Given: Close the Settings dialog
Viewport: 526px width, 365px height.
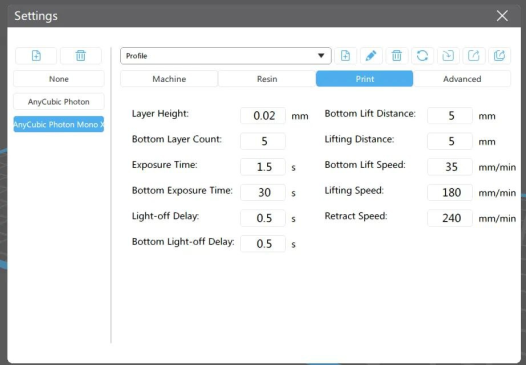Looking at the screenshot, I should (502, 16).
